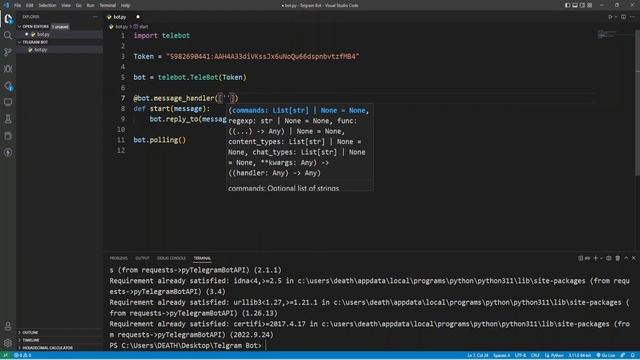Open the Search view in activity bar
This screenshot has width=640, height=360.
(8, 36)
